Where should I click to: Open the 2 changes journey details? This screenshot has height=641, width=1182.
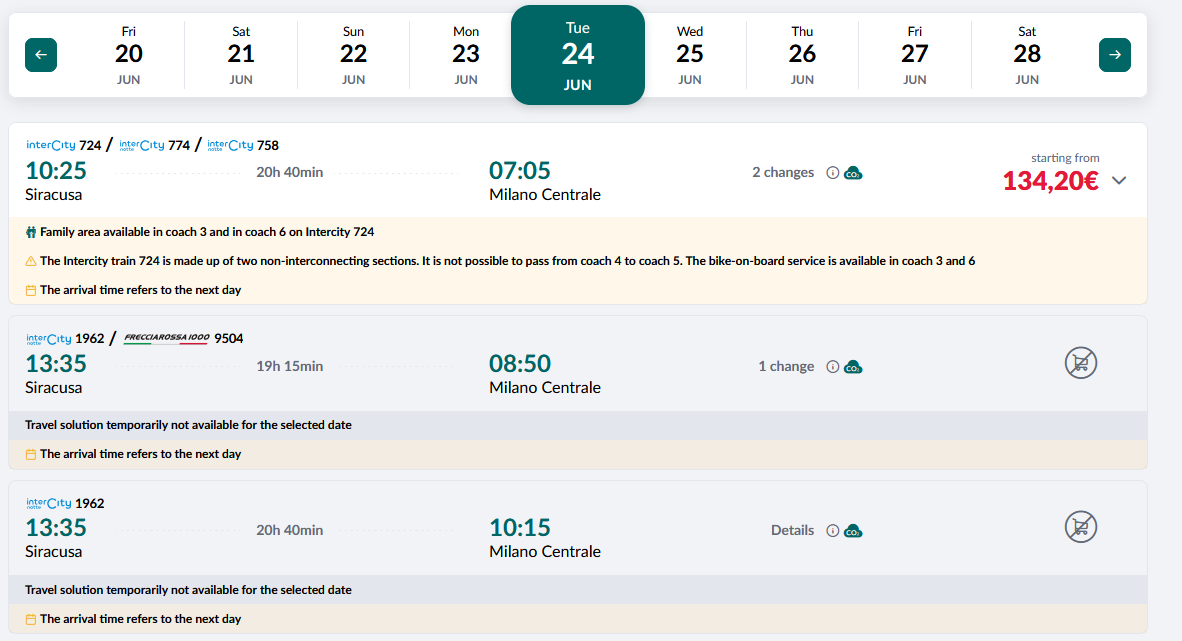782,173
